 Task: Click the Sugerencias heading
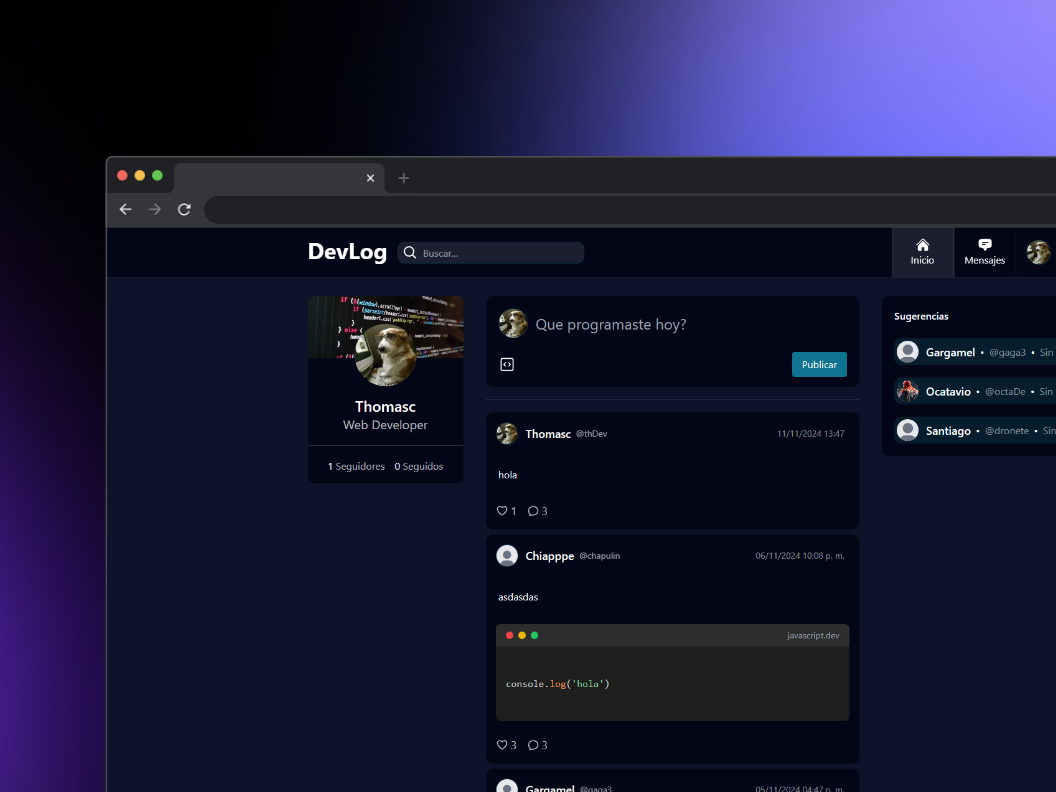point(921,316)
